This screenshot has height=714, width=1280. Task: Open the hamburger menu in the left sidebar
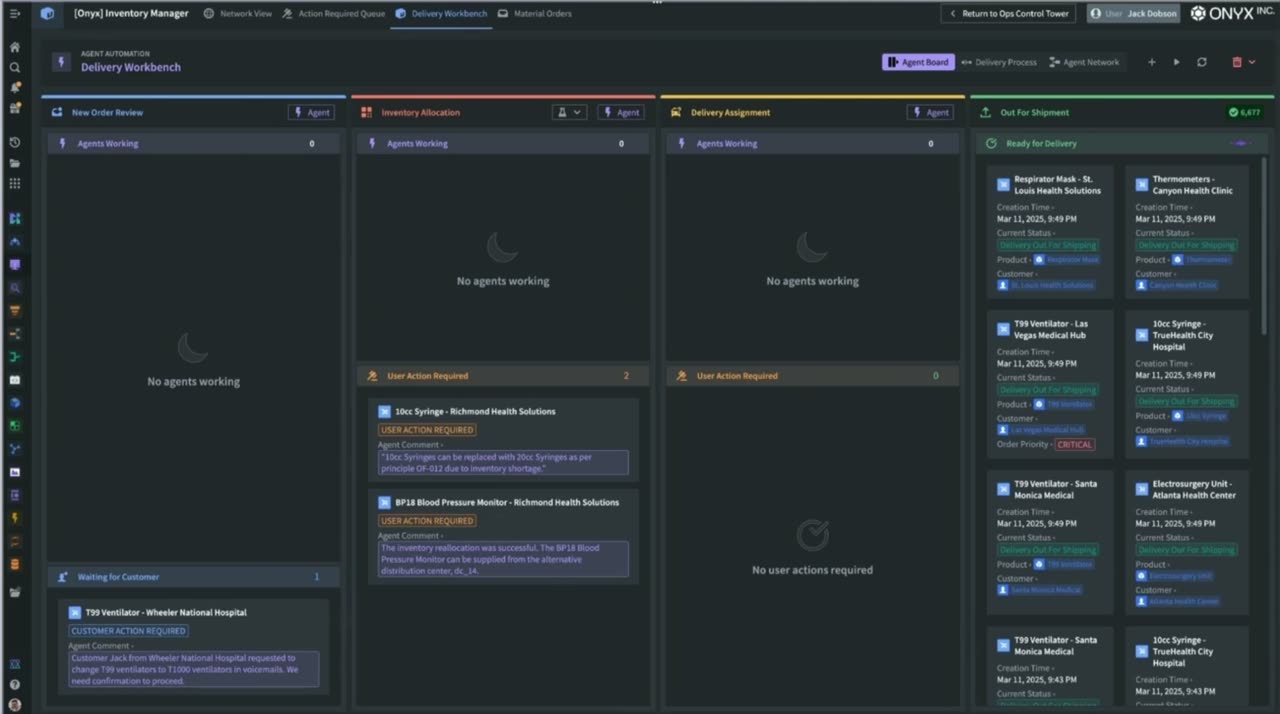coord(14,14)
